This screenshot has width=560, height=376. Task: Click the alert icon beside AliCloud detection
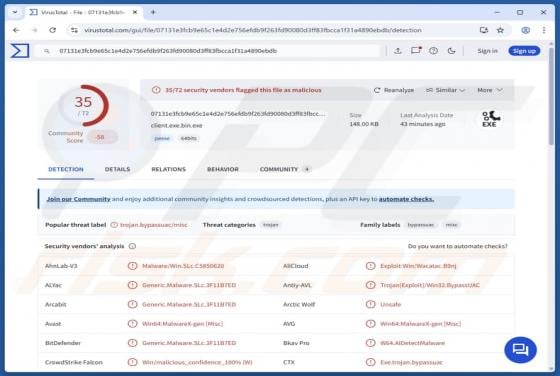(371, 266)
